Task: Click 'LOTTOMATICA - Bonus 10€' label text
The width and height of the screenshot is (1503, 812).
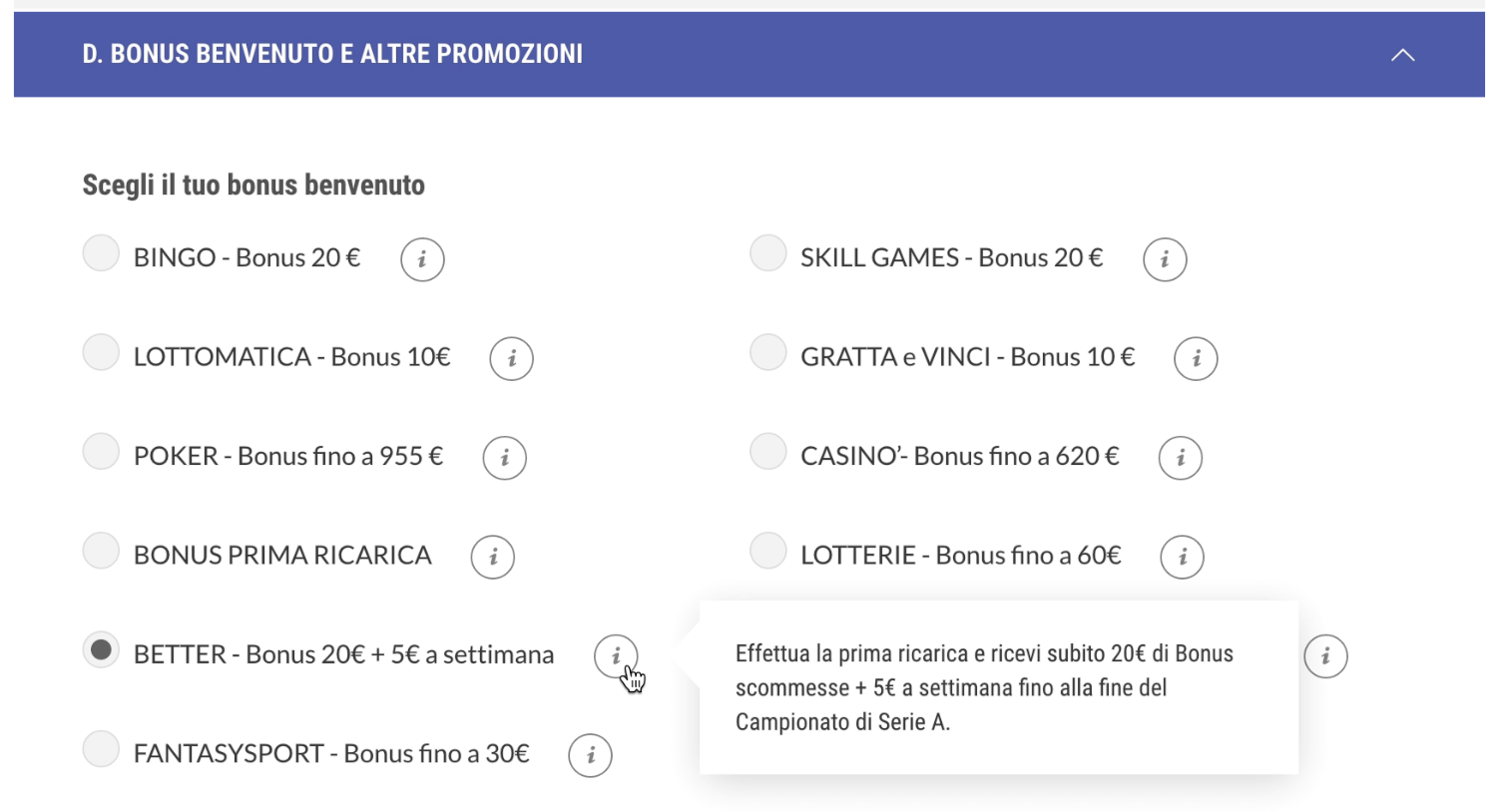Action: (291, 357)
